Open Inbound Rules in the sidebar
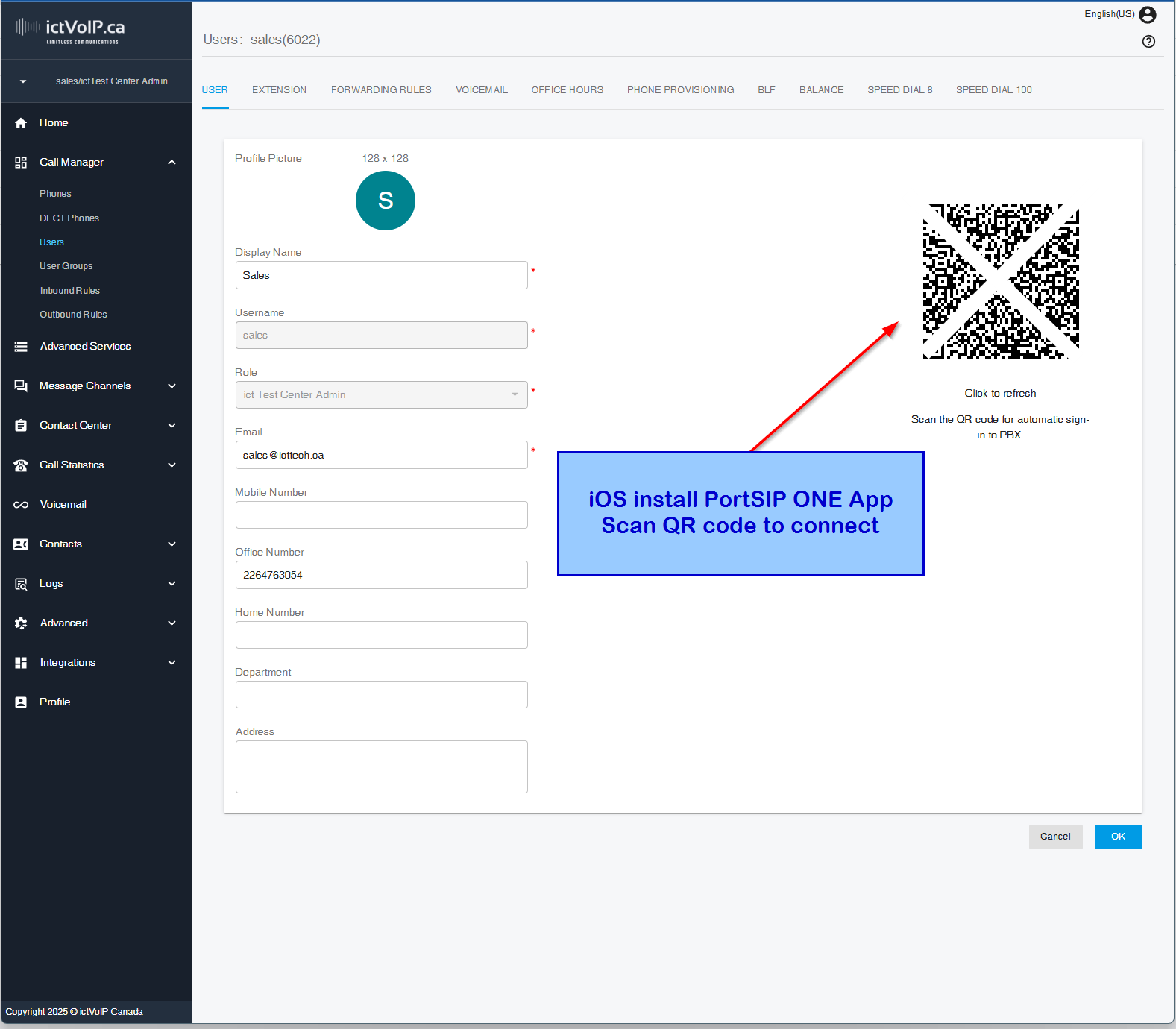 click(x=70, y=291)
